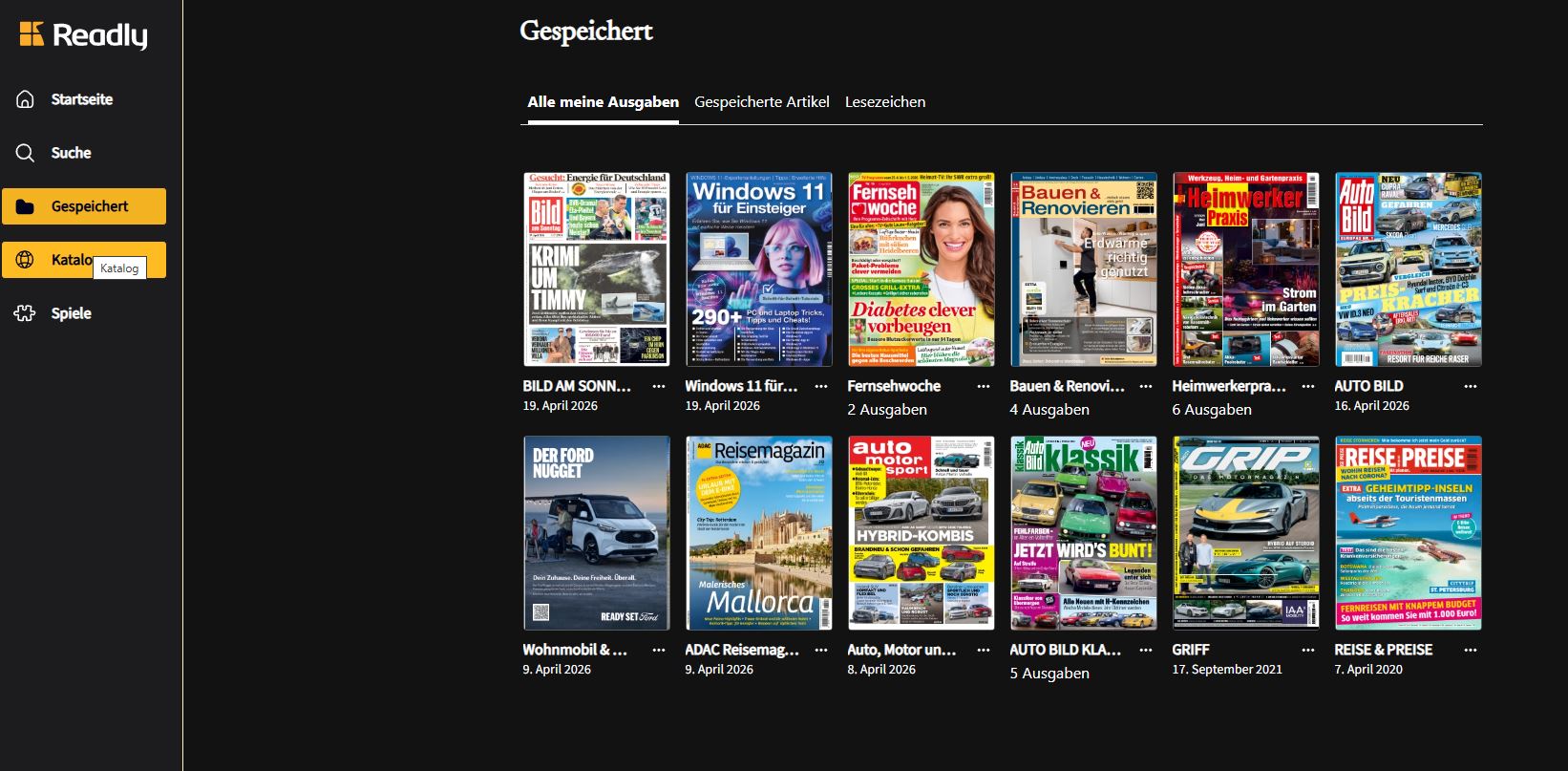This screenshot has height=771, width=1568.
Task: Select Alle meine Ausgaben tab
Action: [603, 102]
